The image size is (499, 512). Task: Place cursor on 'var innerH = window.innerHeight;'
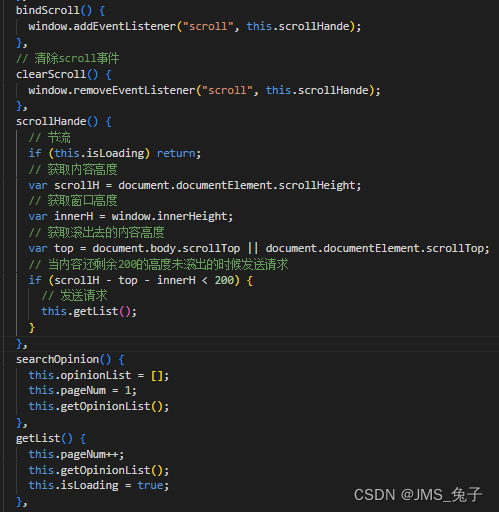coord(131,216)
